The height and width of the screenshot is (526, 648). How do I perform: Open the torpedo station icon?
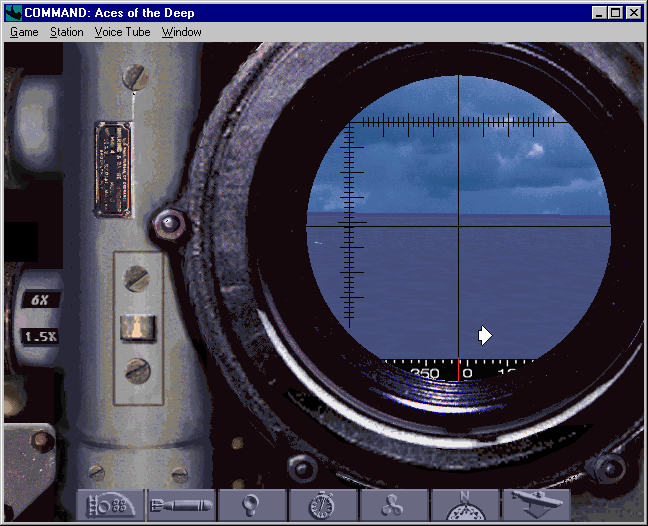[181, 505]
